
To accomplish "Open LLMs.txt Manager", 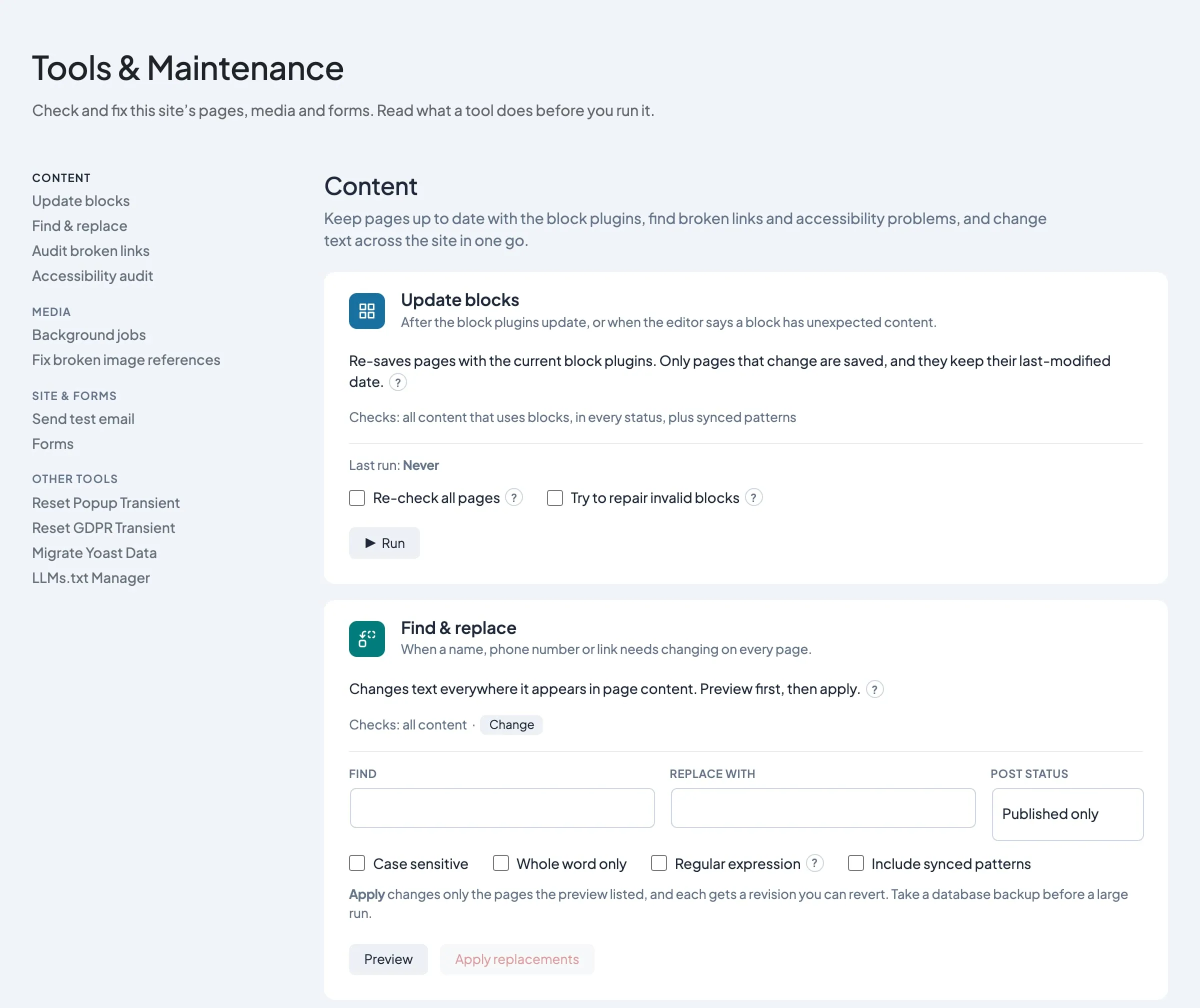I will click(x=91, y=578).
